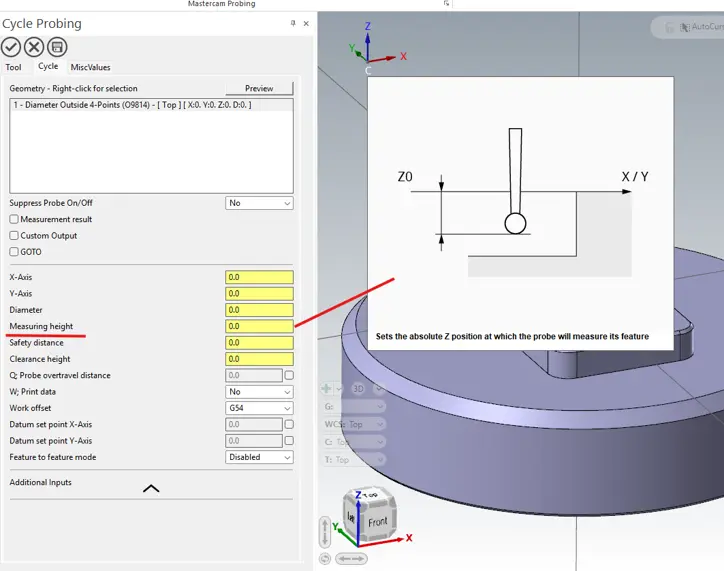
Task: Click the save parameters disk icon
Action: click(57, 47)
